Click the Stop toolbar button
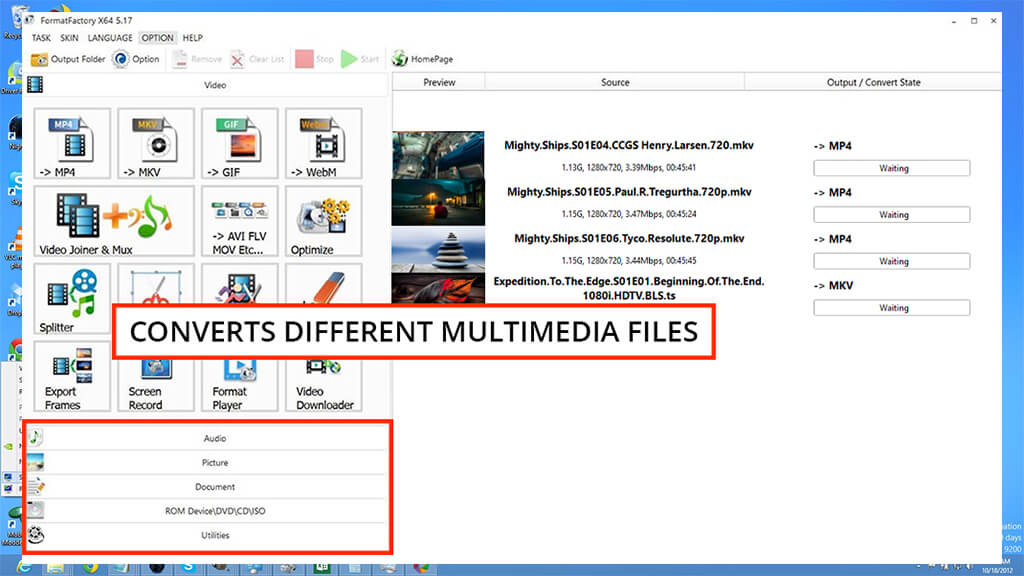The height and width of the screenshot is (576, 1024). coord(314,59)
